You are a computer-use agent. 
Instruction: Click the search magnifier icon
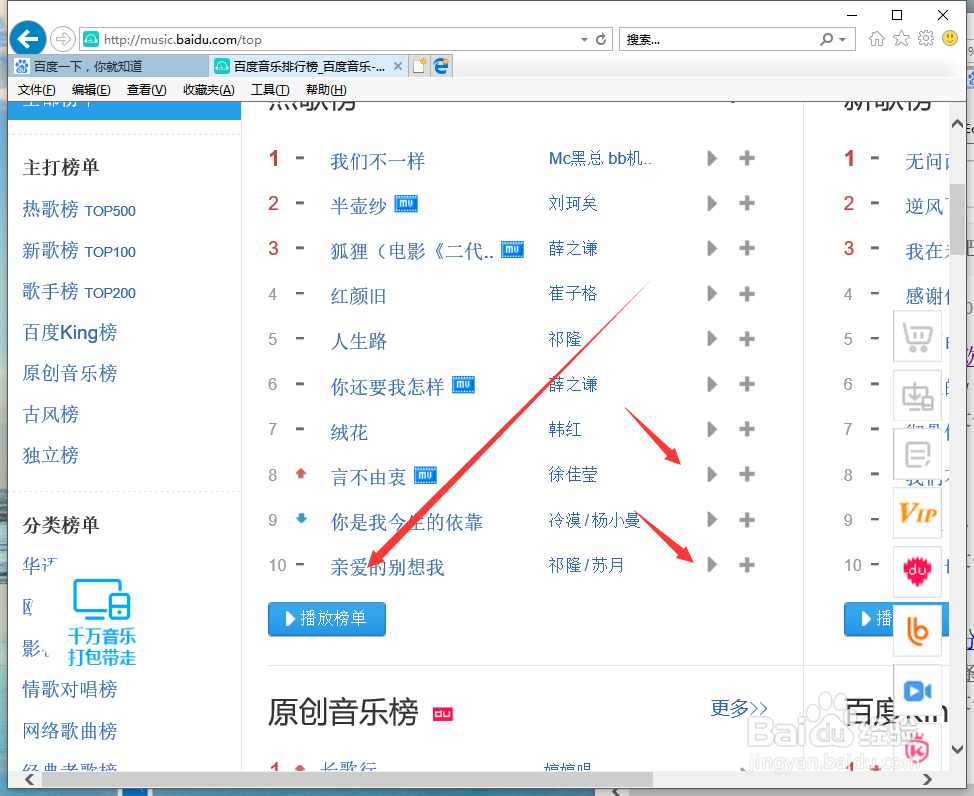coord(826,40)
